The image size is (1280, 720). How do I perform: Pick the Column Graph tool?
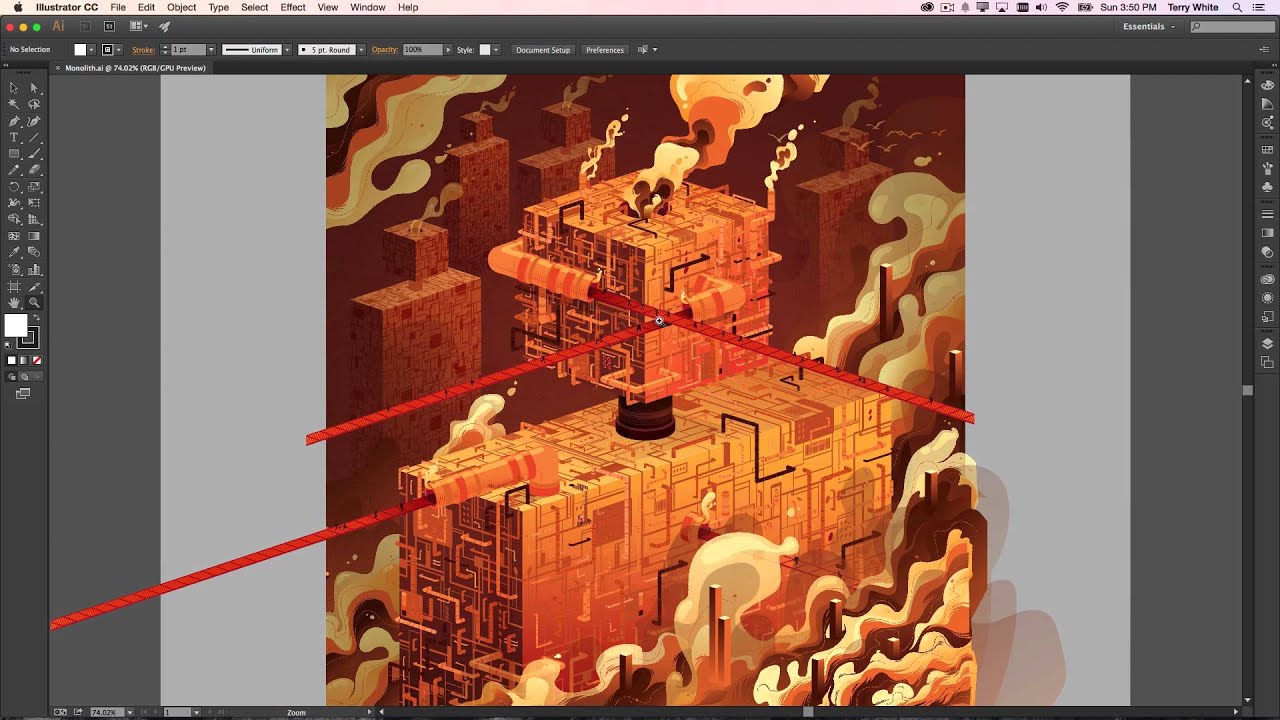coord(34,269)
